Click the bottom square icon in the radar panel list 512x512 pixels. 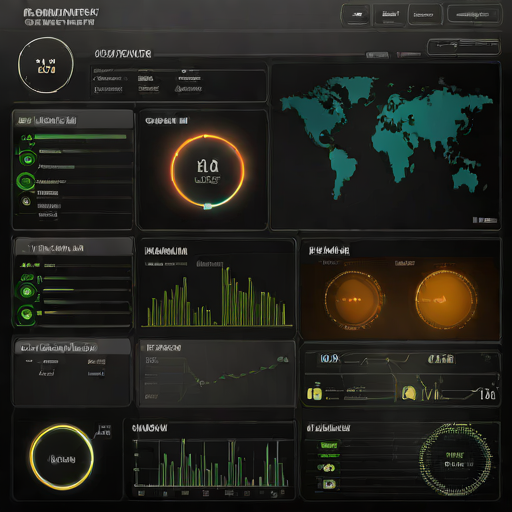(329, 483)
